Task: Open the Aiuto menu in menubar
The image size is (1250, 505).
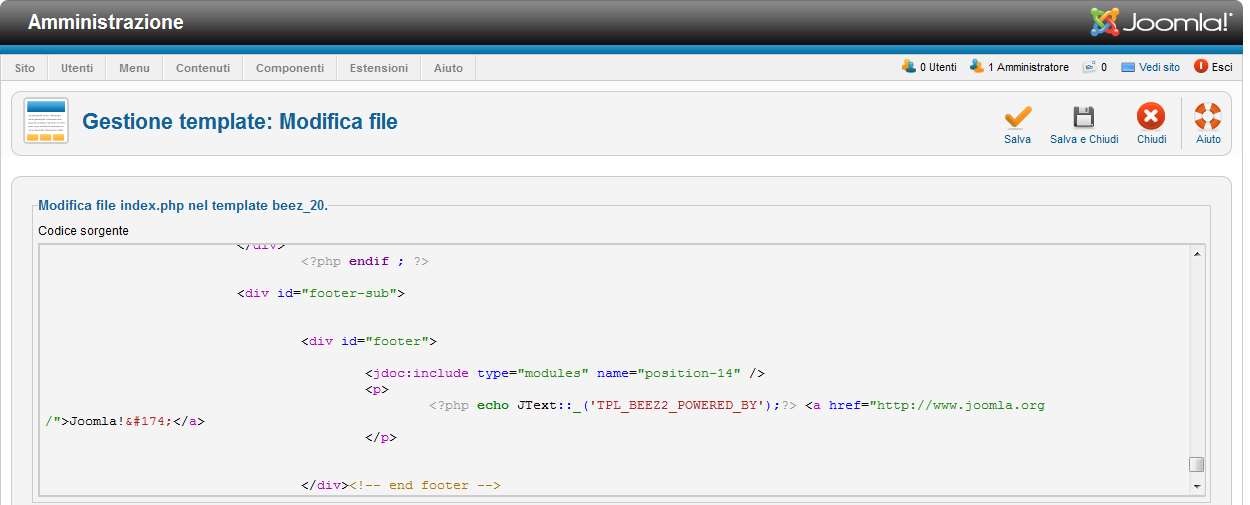Action: pyautogui.click(x=448, y=68)
